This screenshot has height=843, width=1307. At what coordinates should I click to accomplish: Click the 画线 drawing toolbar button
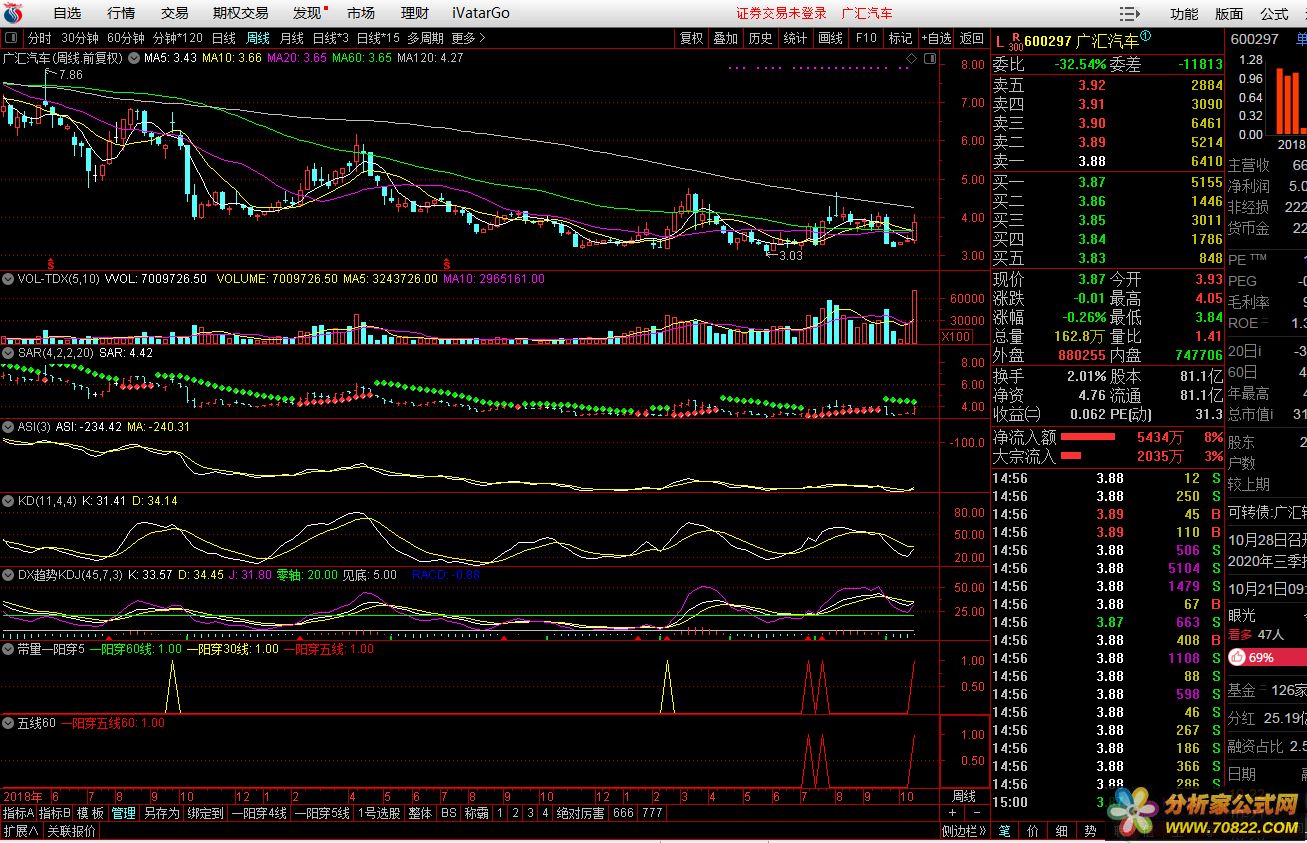[830, 38]
